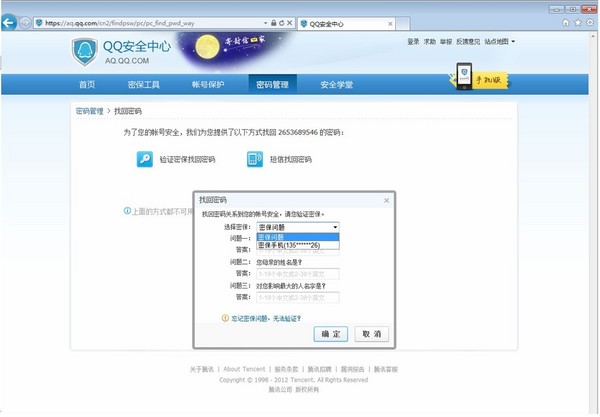
Task: Click the info icon beside 上面的方式都不可用
Action: [127, 211]
